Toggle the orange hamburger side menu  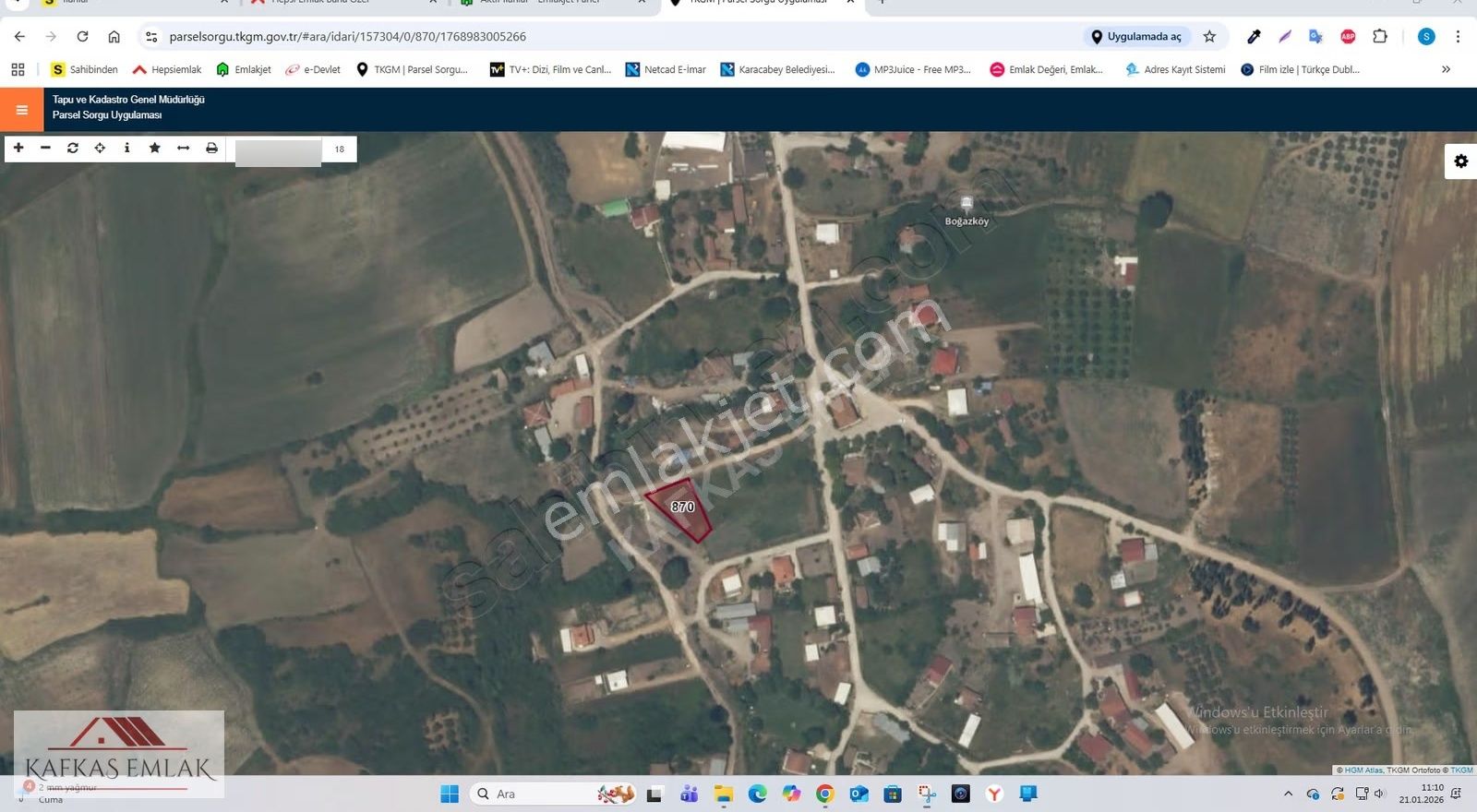21,110
